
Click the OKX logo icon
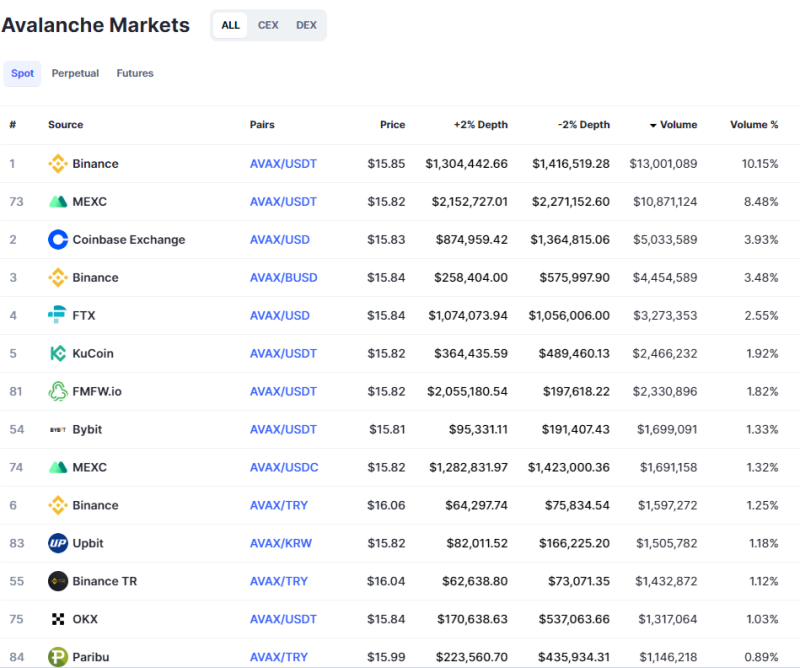coord(58,619)
